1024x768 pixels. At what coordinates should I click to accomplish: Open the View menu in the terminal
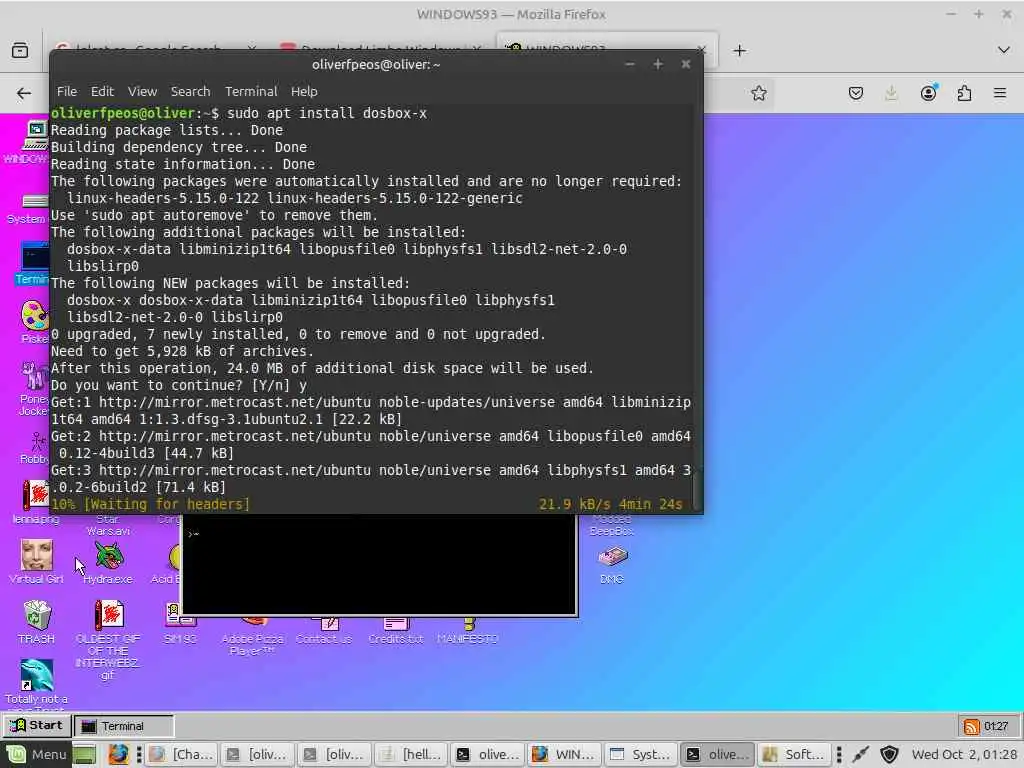coord(142,91)
